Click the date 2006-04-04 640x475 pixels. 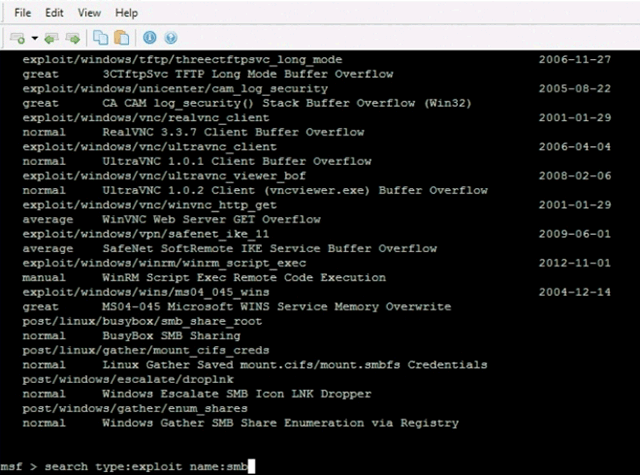click(x=575, y=147)
